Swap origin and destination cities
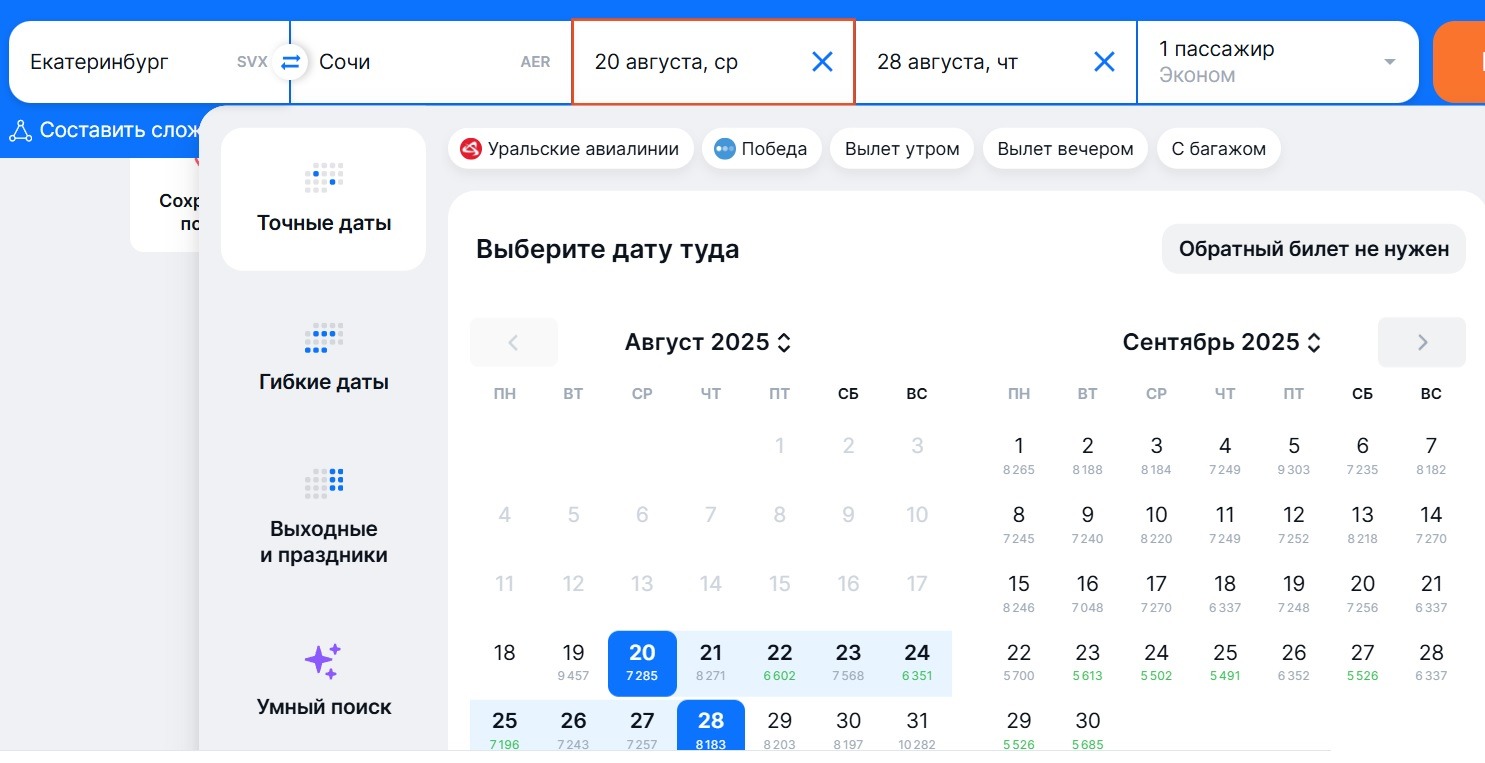Viewport: 1485px width, 763px height. point(290,62)
